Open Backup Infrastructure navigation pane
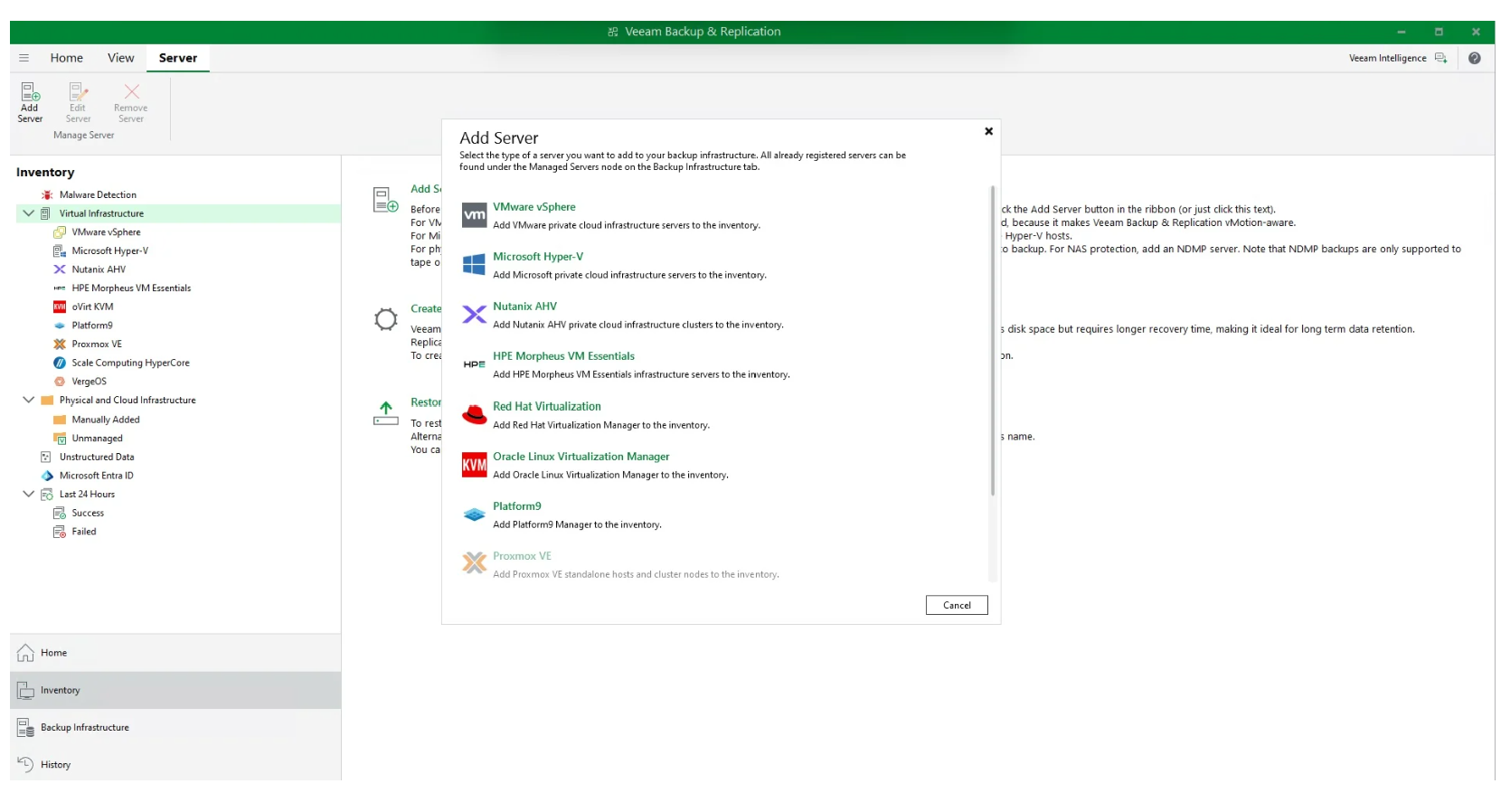The width and height of the screenshot is (1510, 812). click(175, 727)
